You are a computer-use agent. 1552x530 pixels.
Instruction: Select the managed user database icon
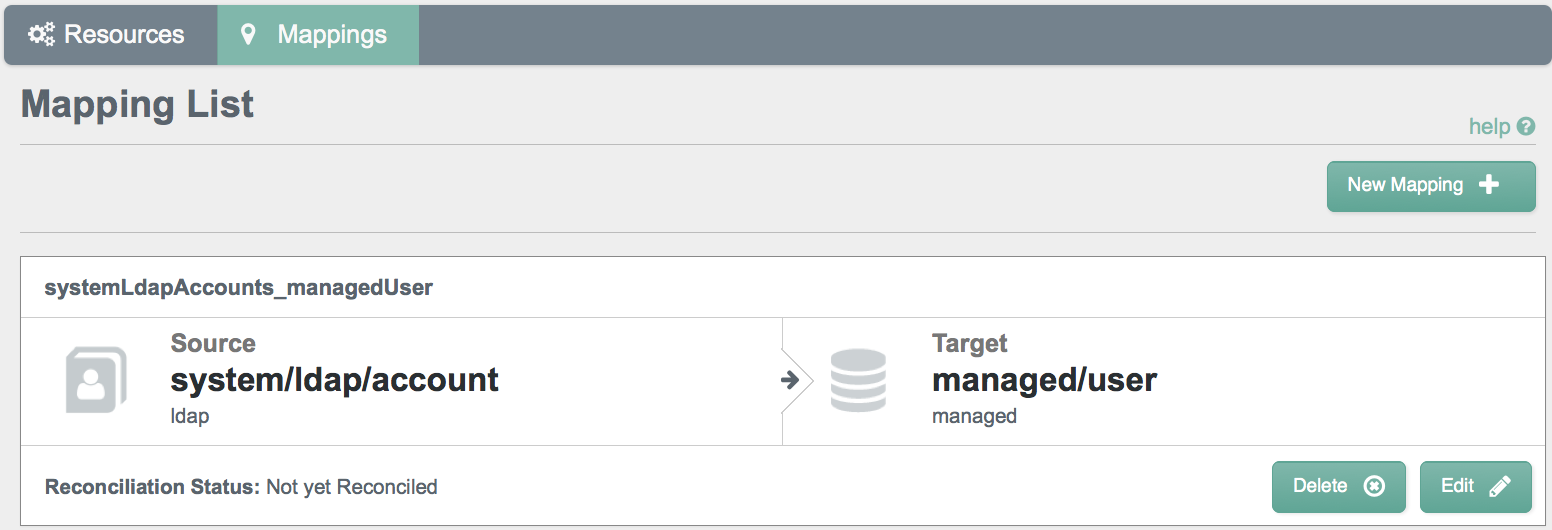click(858, 380)
